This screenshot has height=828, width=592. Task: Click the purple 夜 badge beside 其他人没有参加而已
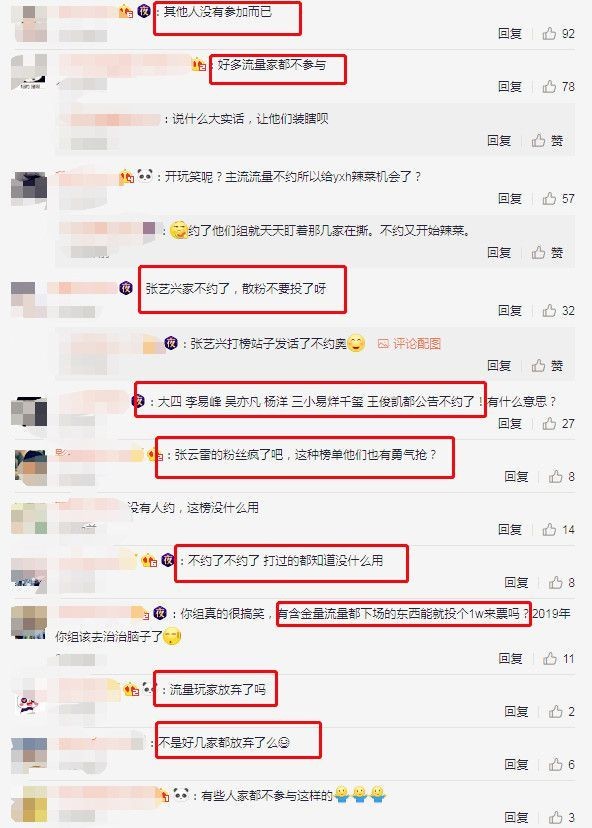click(144, 11)
